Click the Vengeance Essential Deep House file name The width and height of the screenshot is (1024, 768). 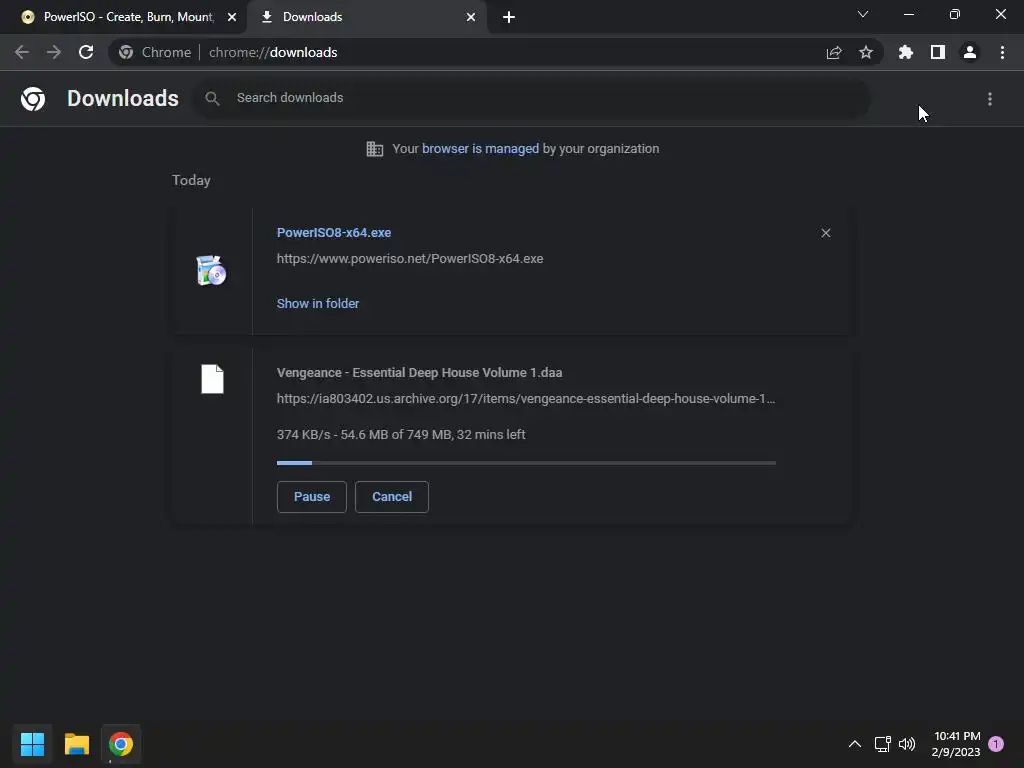[419, 373]
